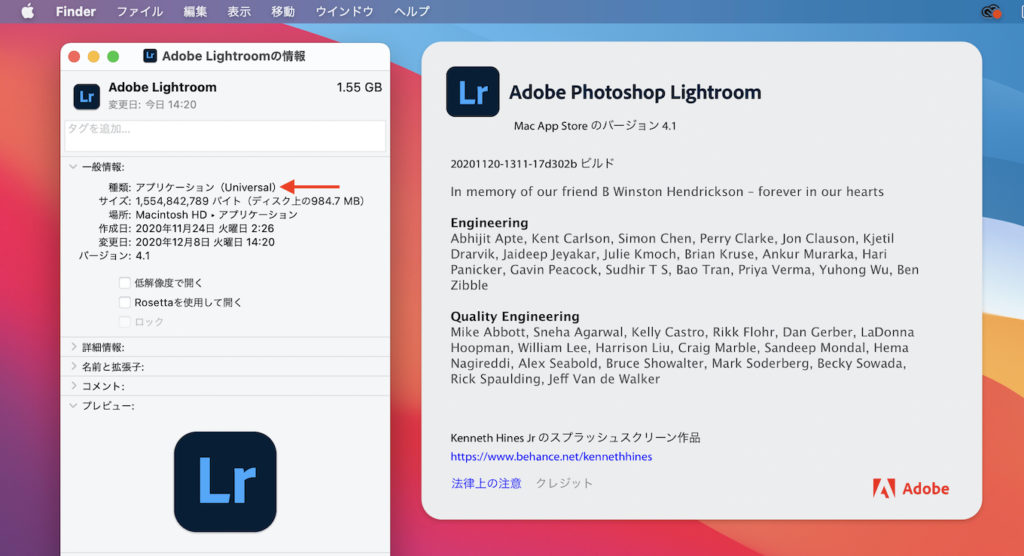The width and height of the screenshot is (1024, 556).
Task: Click the 1,554,842,789 バイト size value
Action: (x=249, y=201)
